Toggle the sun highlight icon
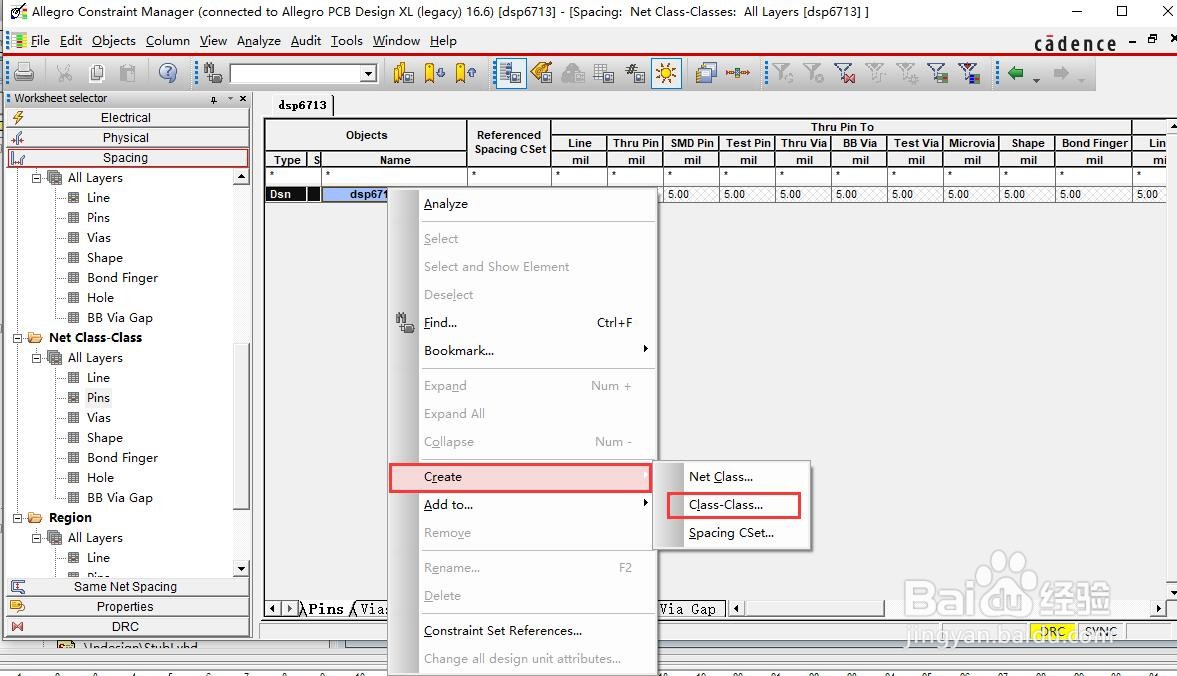The width and height of the screenshot is (1177, 676). (666, 73)
